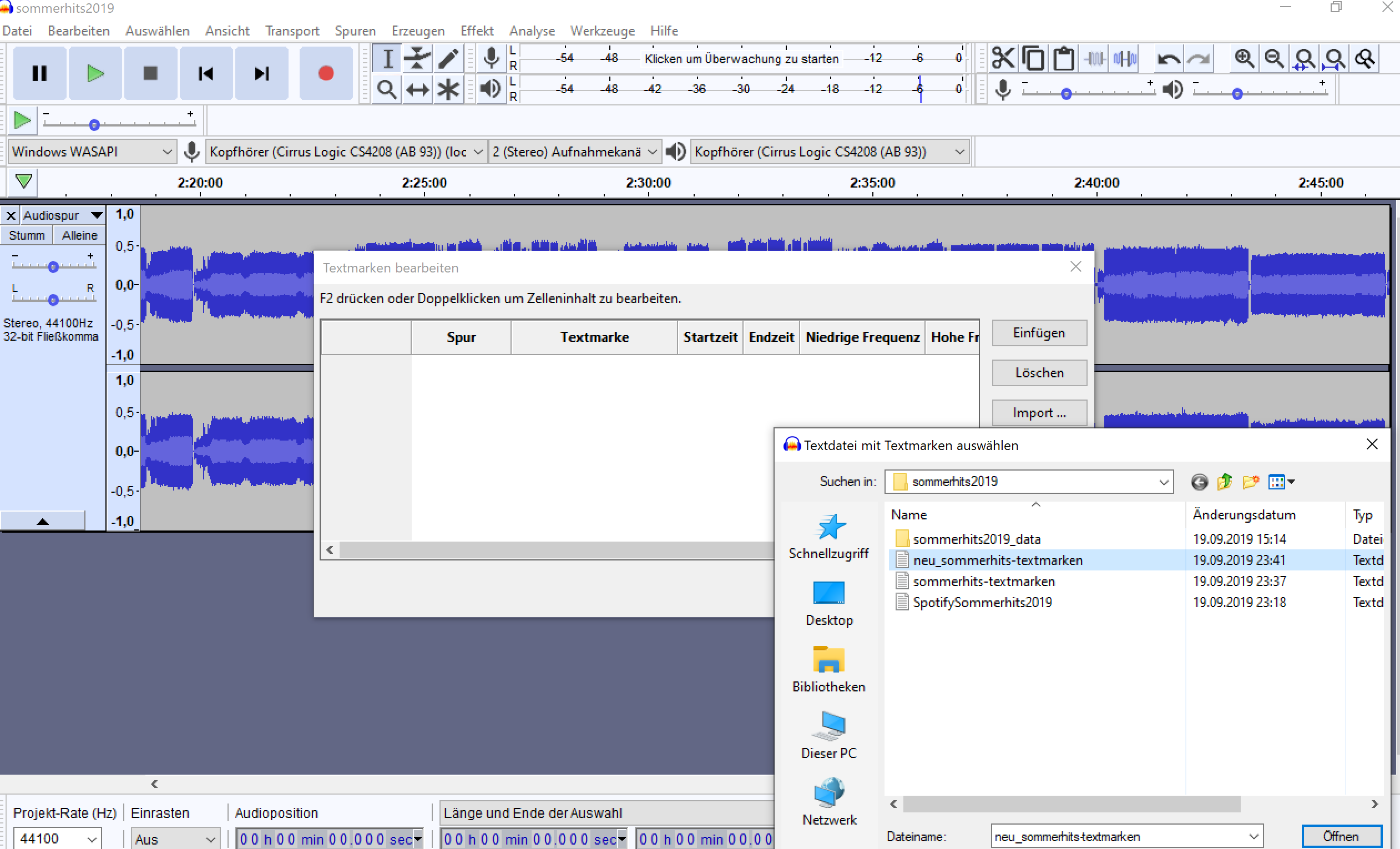Open the Windows WASAPI host dropdown
Screen dimensions: 1400x849
(x=92, y=151)
